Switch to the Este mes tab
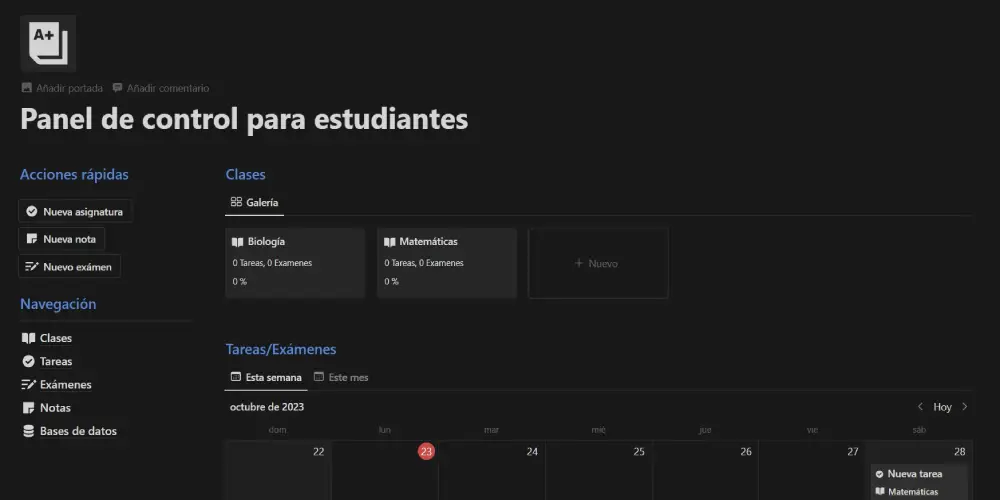1000x500 pixels. [x=341, y=377]
